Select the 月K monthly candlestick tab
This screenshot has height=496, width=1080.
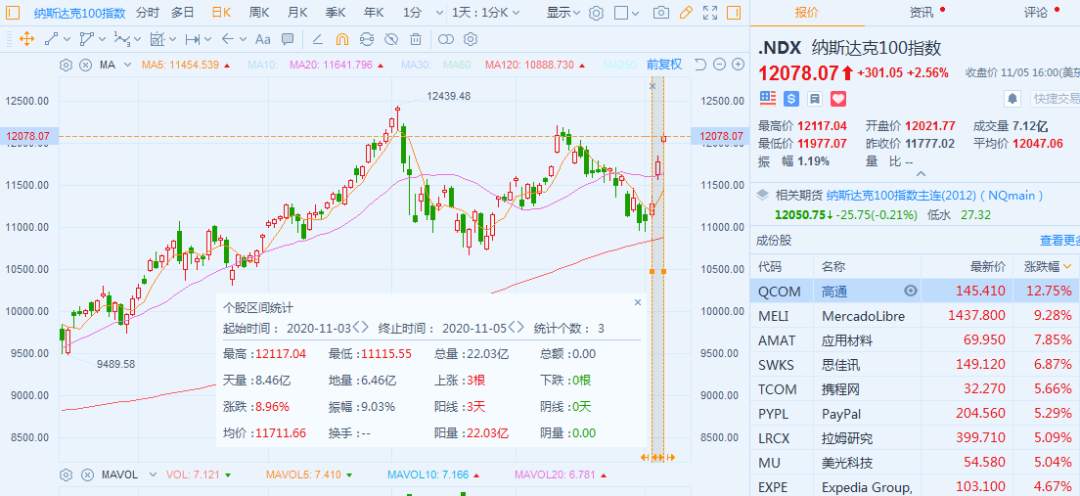[298, 12]
